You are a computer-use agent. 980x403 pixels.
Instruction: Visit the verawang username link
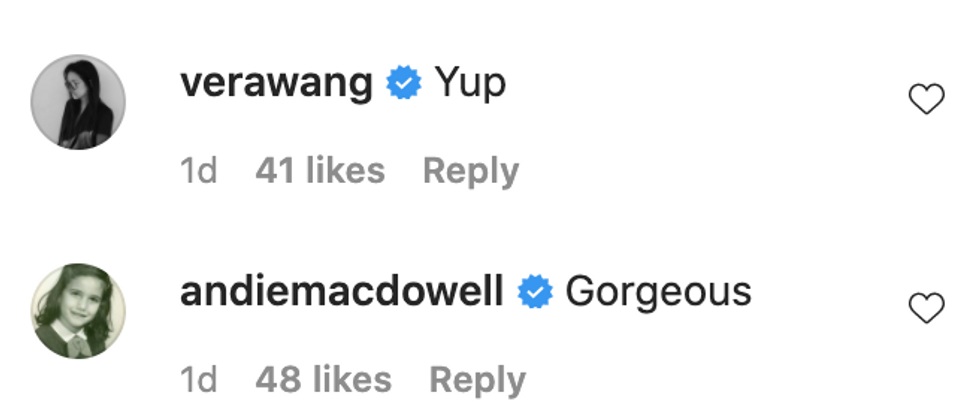(276, 84)
